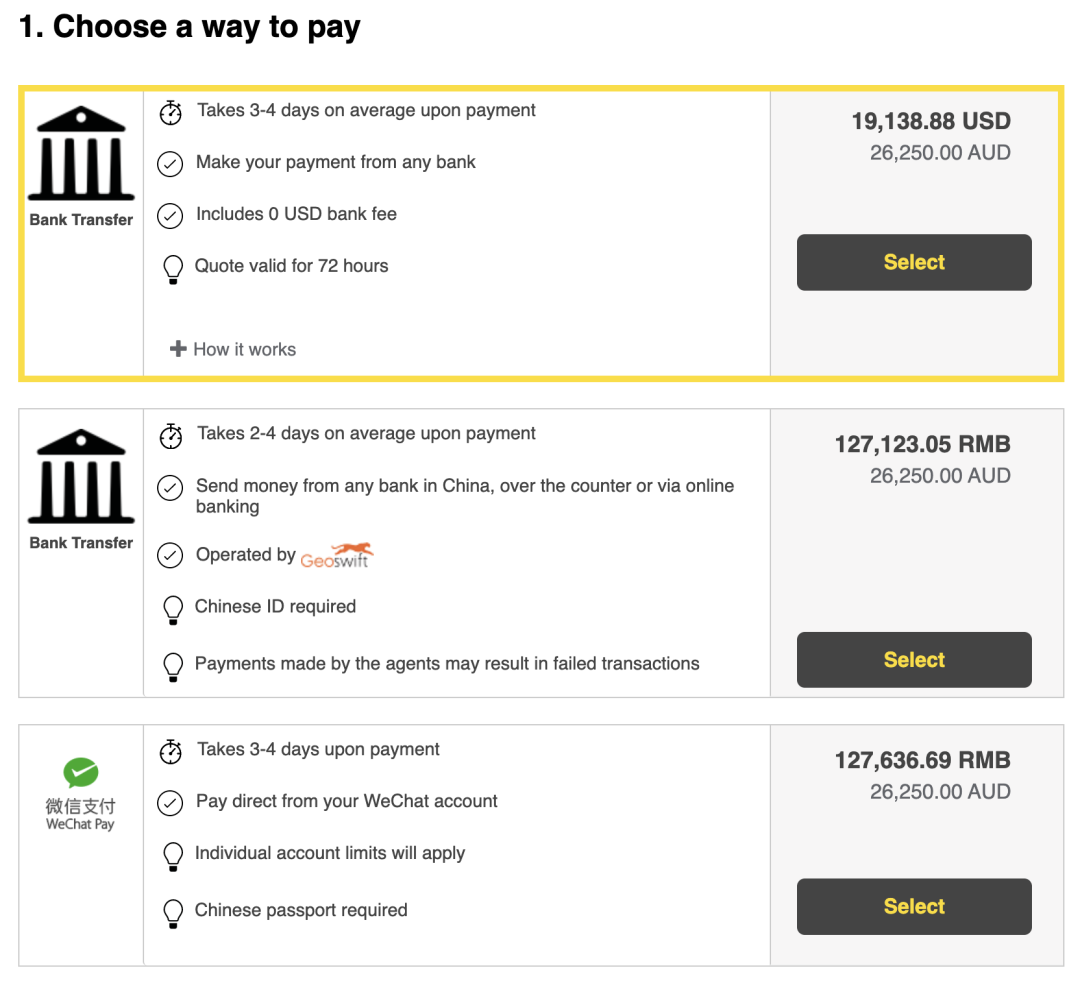Viewport: 1080px width, 981px height.
Task: Select the 127,123.05 RMB bank transfer option
Action: [x=914, y=660]
